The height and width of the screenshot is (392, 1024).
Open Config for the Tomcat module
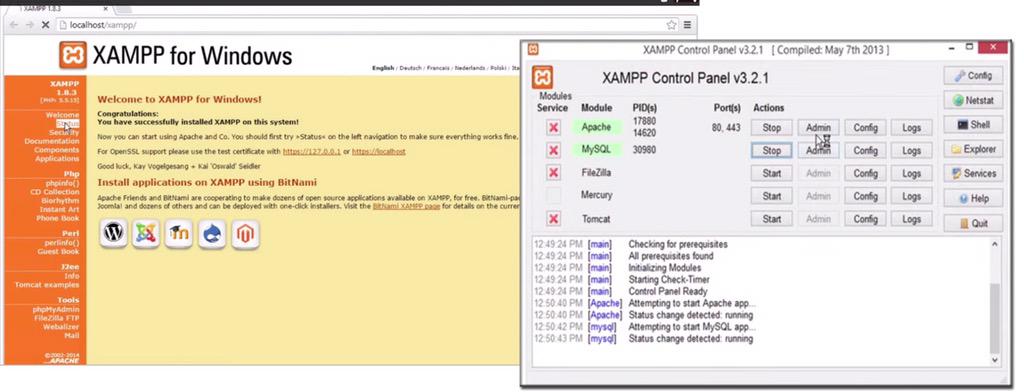coord(865,220)
